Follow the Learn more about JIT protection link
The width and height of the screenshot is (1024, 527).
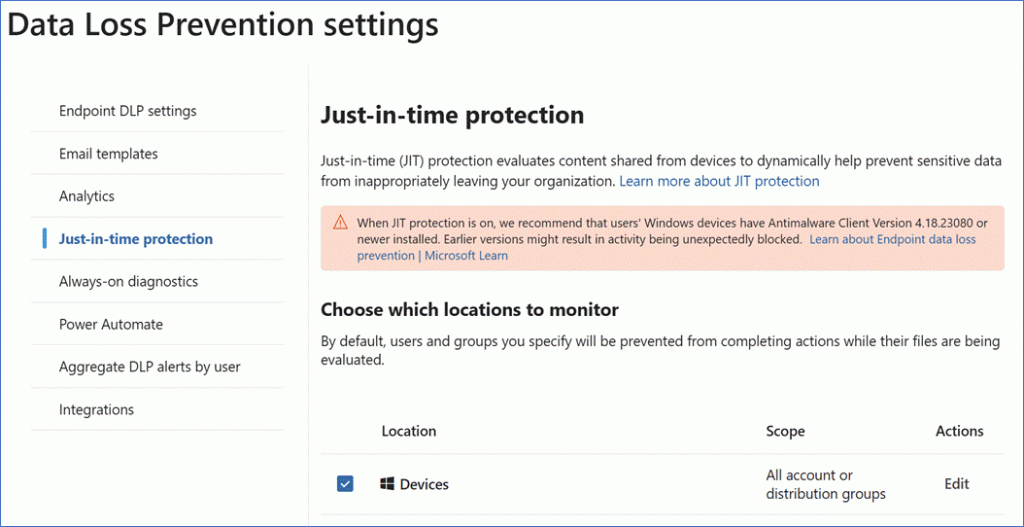719,181
